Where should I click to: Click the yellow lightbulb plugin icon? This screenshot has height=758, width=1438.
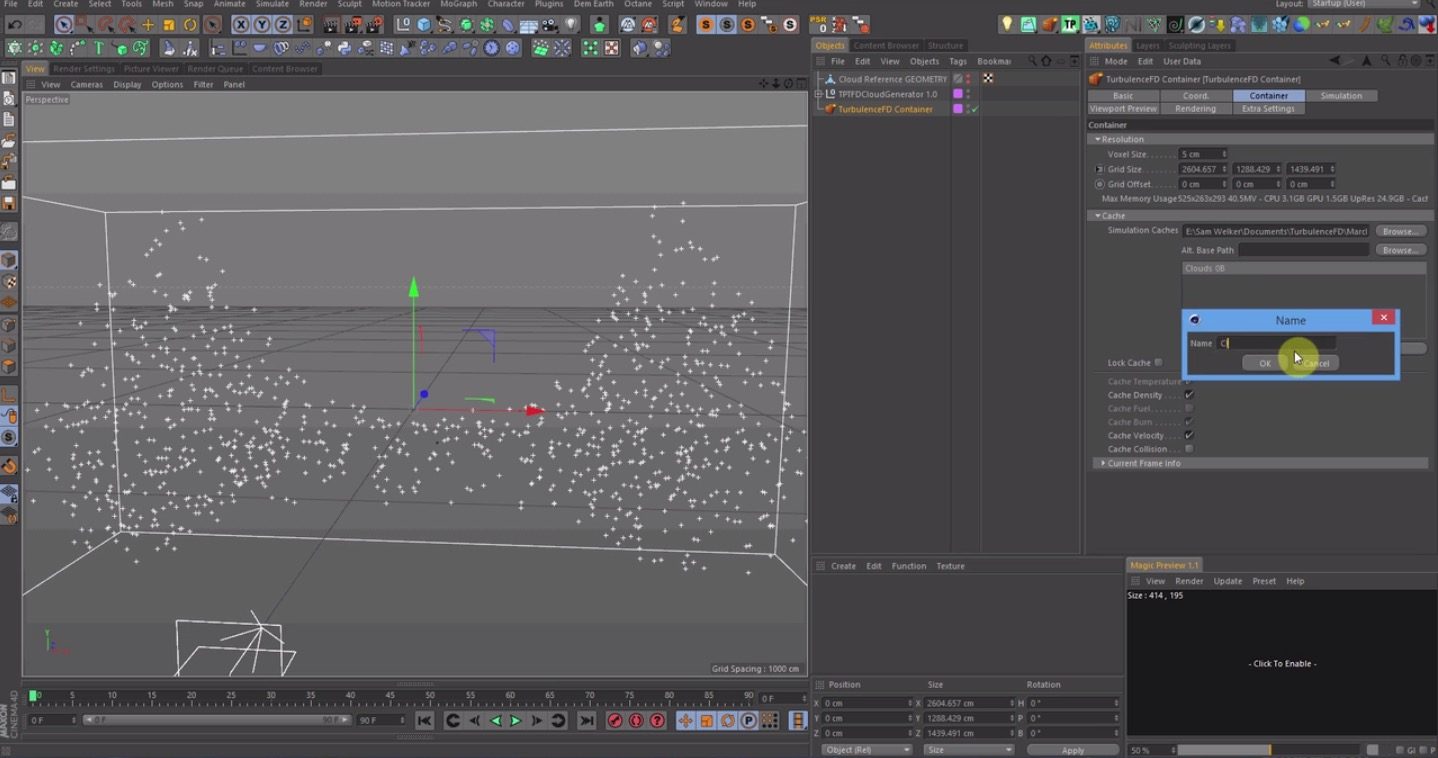click(x=1007, y=24)
